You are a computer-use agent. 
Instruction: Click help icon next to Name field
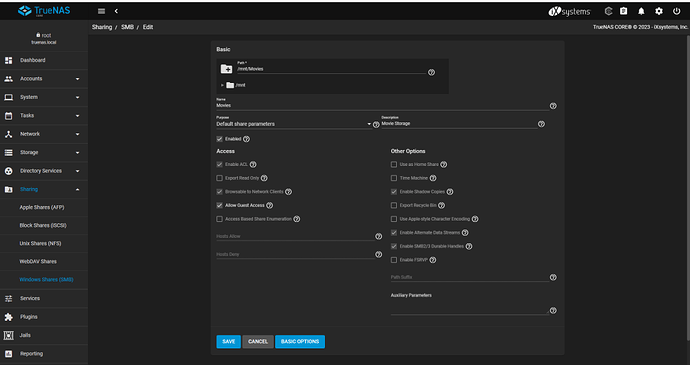pyautogui.click(x=553, y=106)
